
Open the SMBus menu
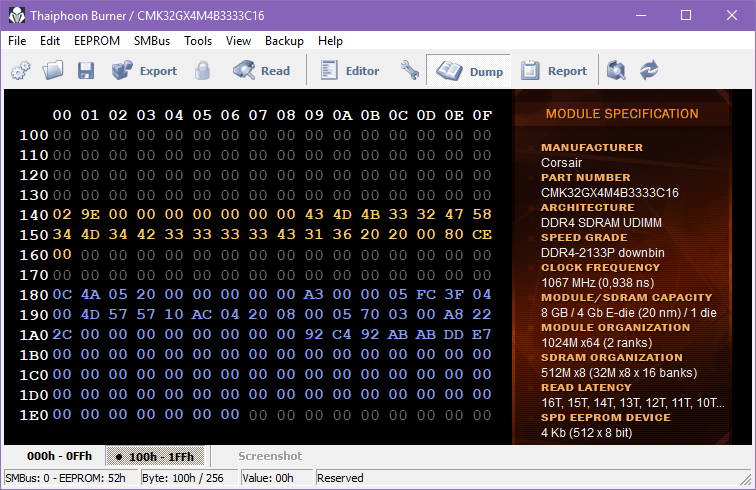[152, 41]
